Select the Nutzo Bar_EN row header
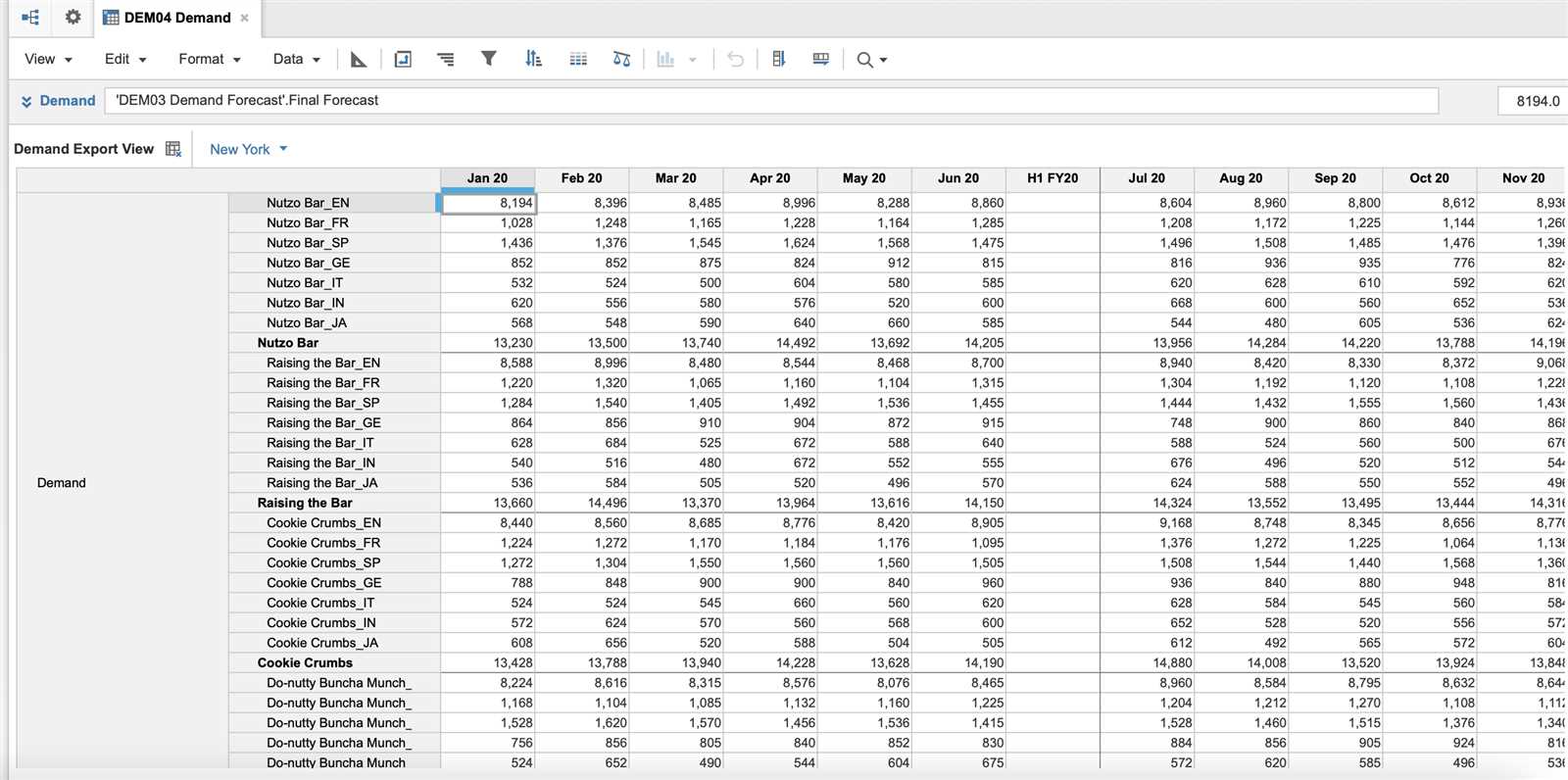Screen dimensions: 1568x780 point(334,203)
